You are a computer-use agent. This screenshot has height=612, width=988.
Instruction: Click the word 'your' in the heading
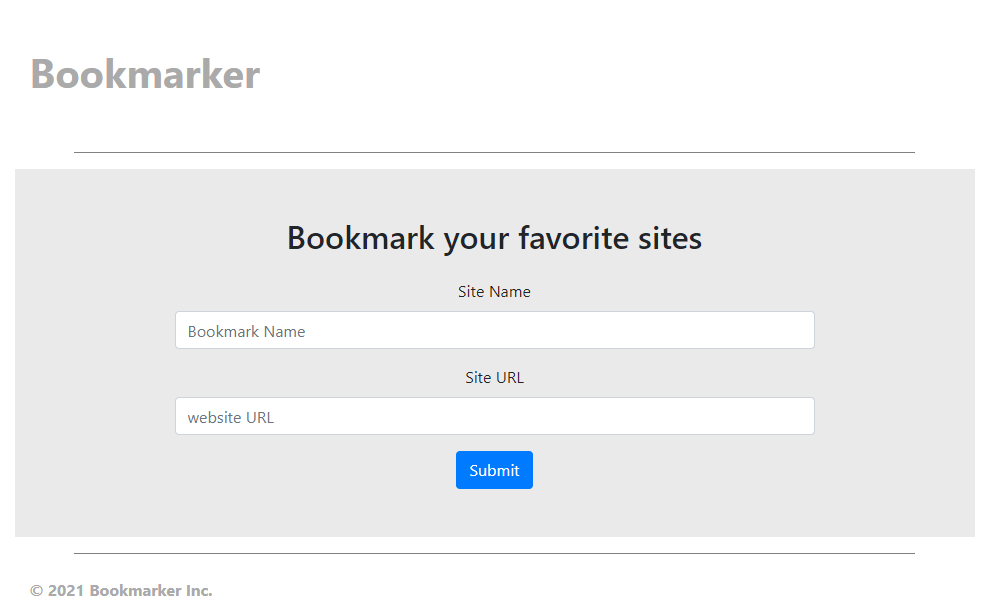476,240
